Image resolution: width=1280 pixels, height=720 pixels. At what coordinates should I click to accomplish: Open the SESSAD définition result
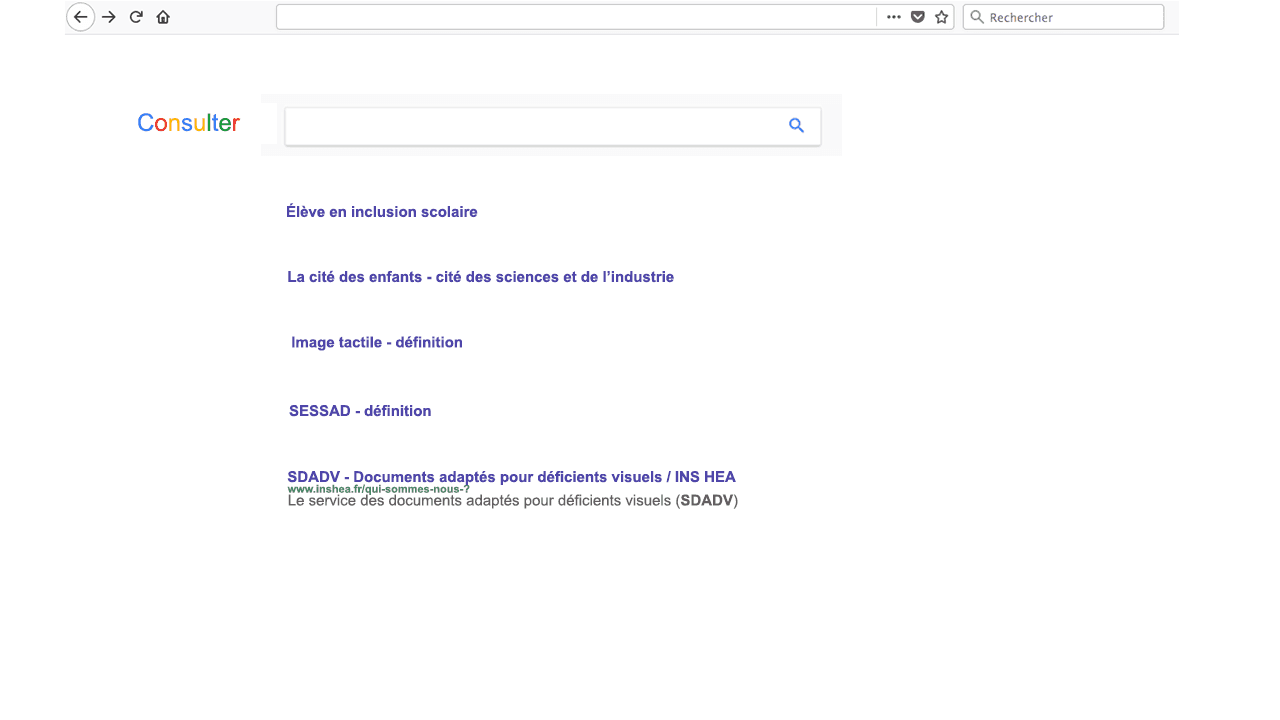click(x=359, y=410)
